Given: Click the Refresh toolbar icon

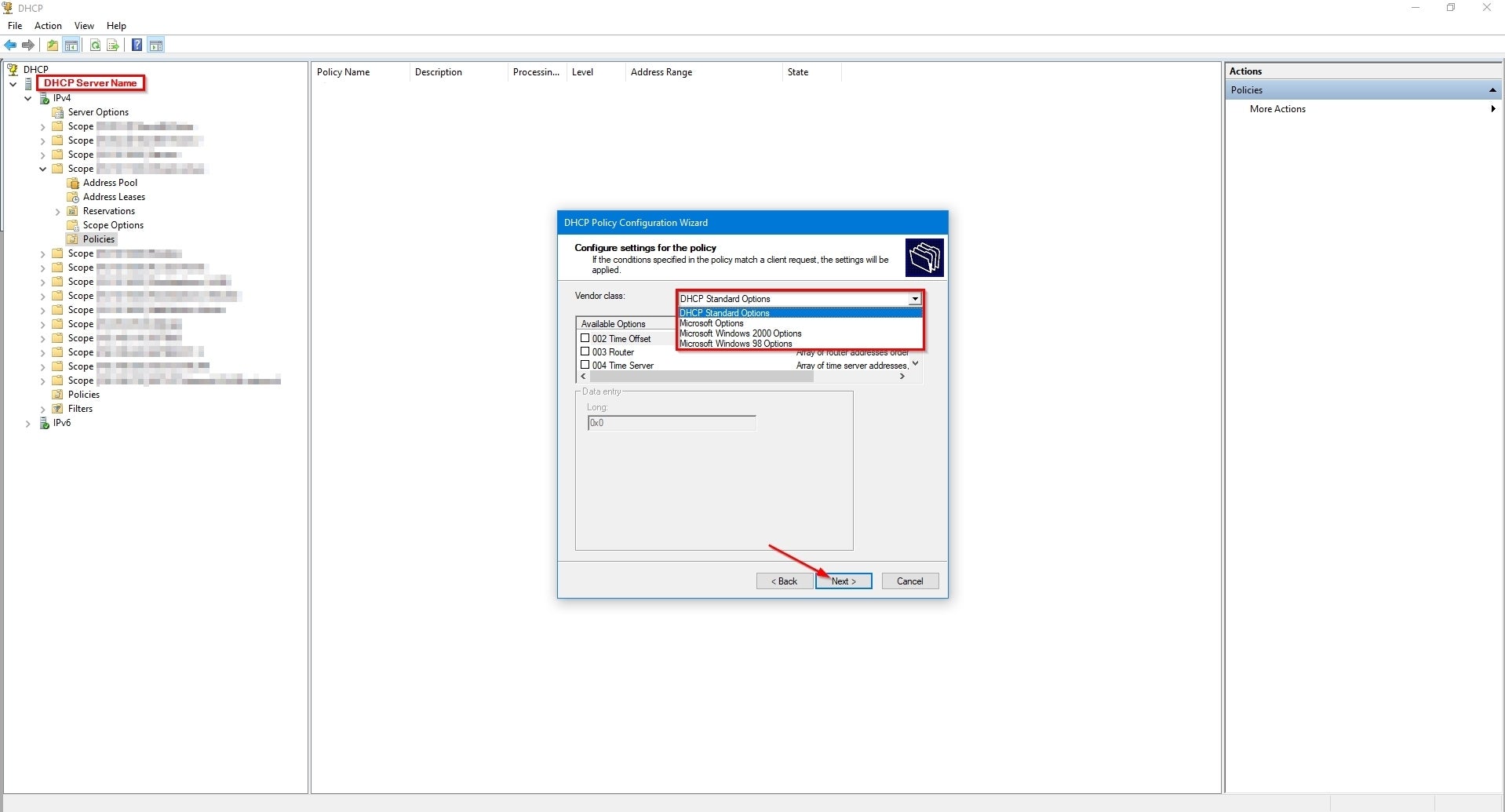Looking at the screenshot, I should [95, 46].
